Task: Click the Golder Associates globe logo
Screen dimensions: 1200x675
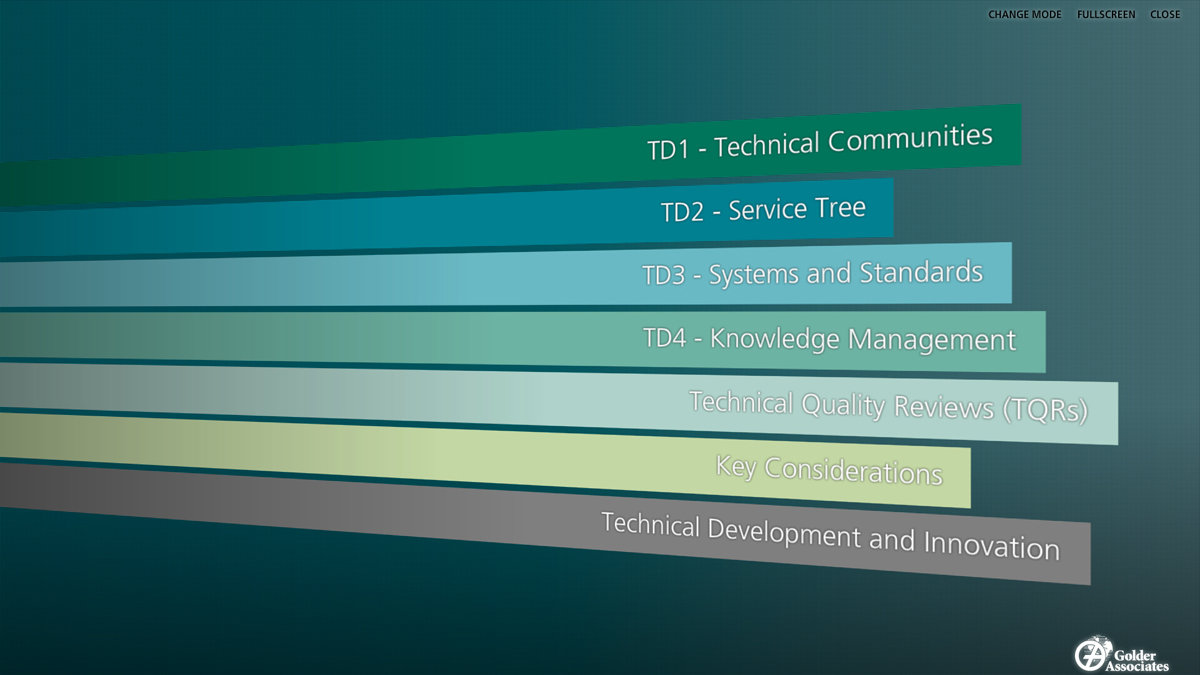Action: pos(1089,654)
